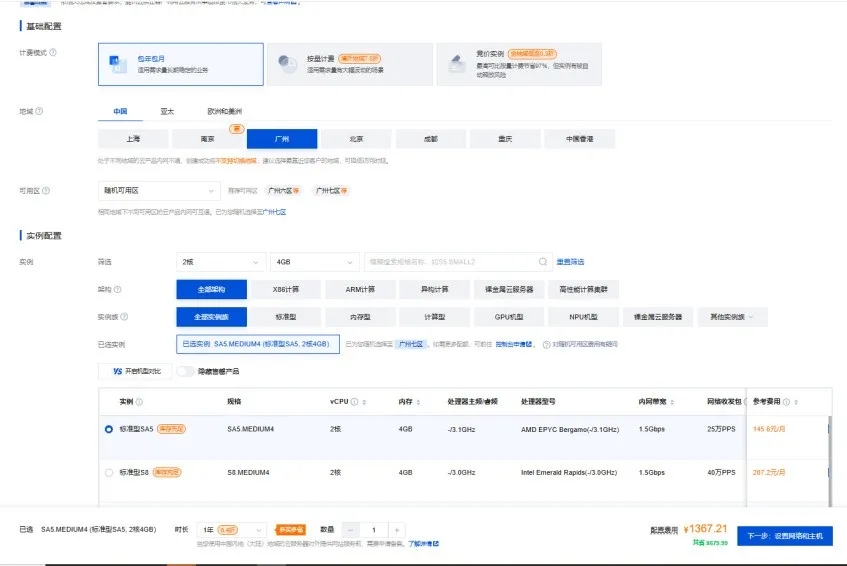Click the help icon beside 可用区
This screenshot has height=566, width=847.
pos(46,190)
